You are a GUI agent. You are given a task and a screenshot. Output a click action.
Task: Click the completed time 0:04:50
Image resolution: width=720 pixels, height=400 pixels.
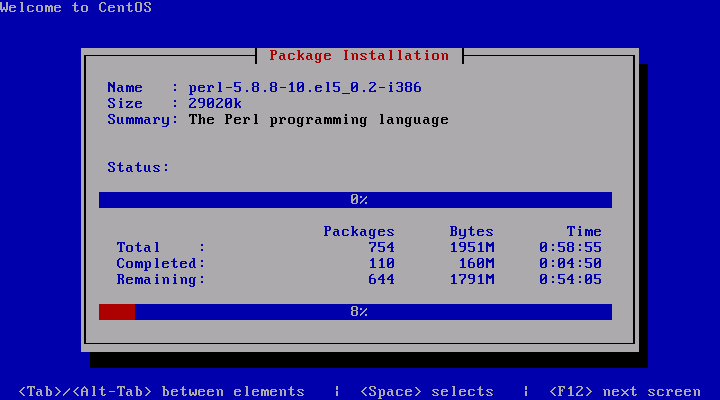(x=570, y=264)
